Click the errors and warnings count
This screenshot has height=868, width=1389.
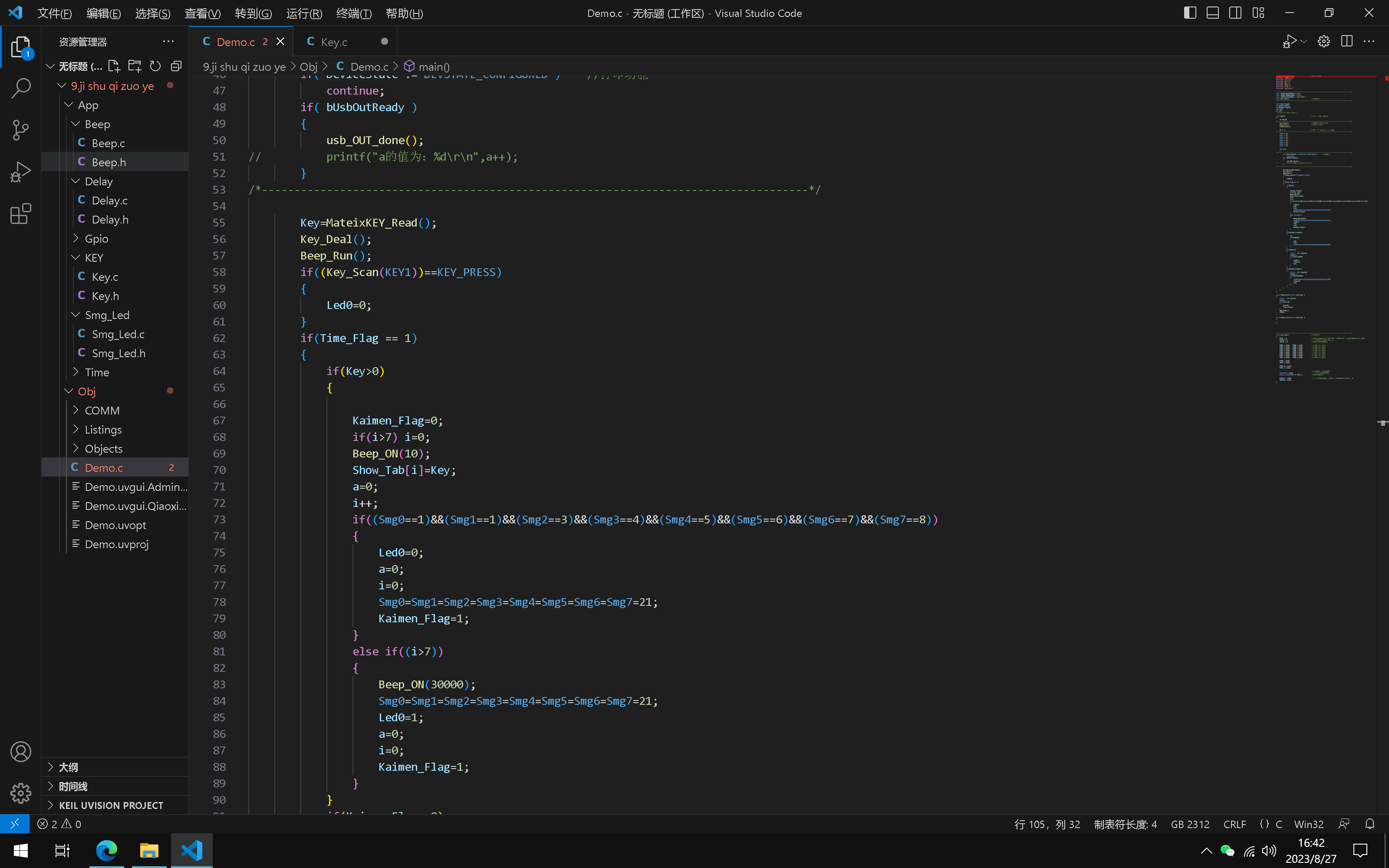(59, 824)
